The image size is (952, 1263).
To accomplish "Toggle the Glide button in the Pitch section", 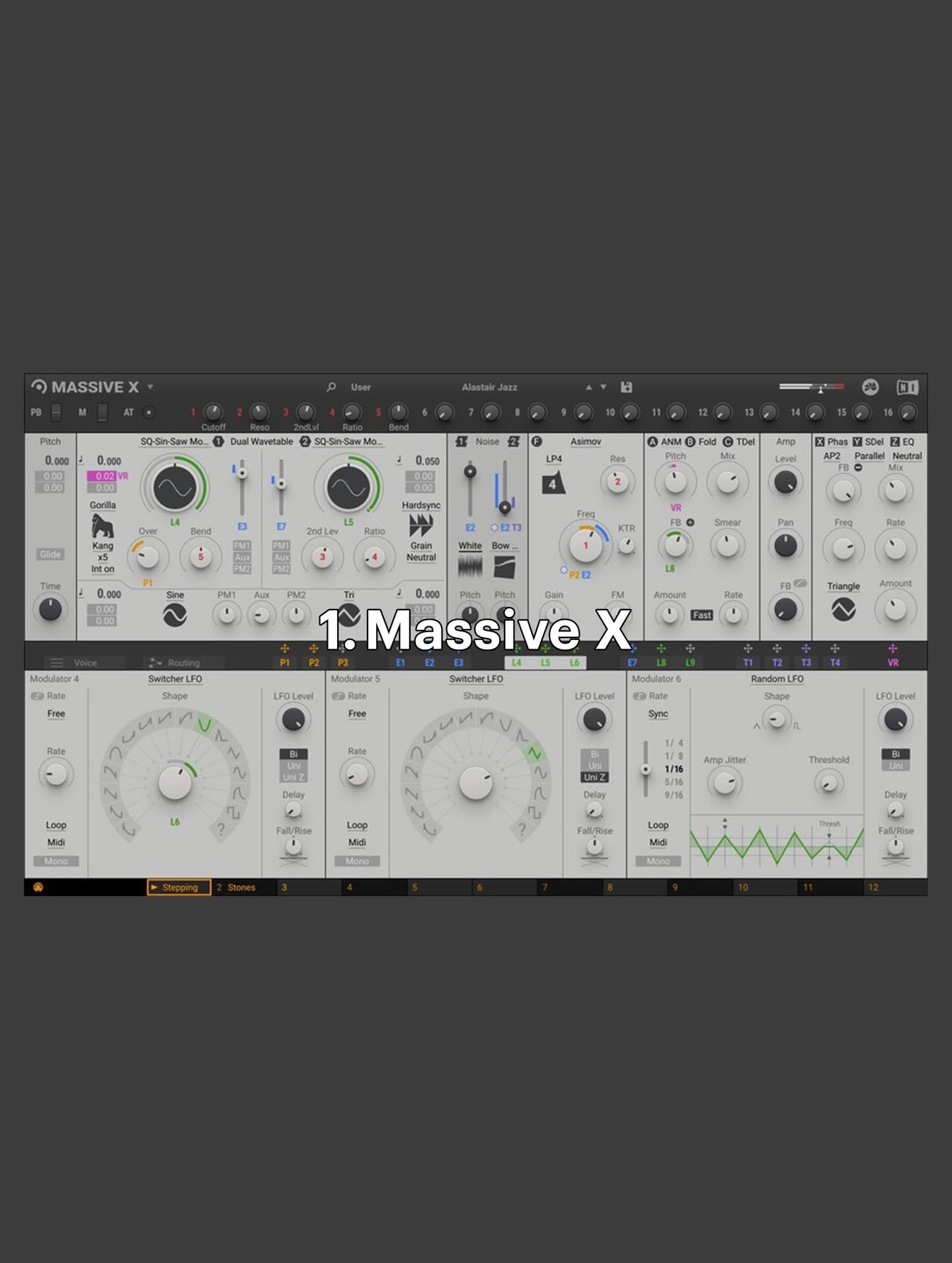I will (50, 554).
